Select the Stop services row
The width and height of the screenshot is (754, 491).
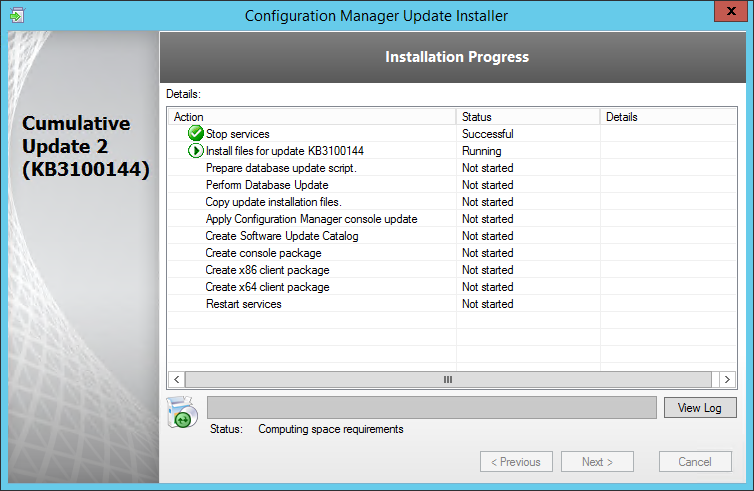[452, 134]
